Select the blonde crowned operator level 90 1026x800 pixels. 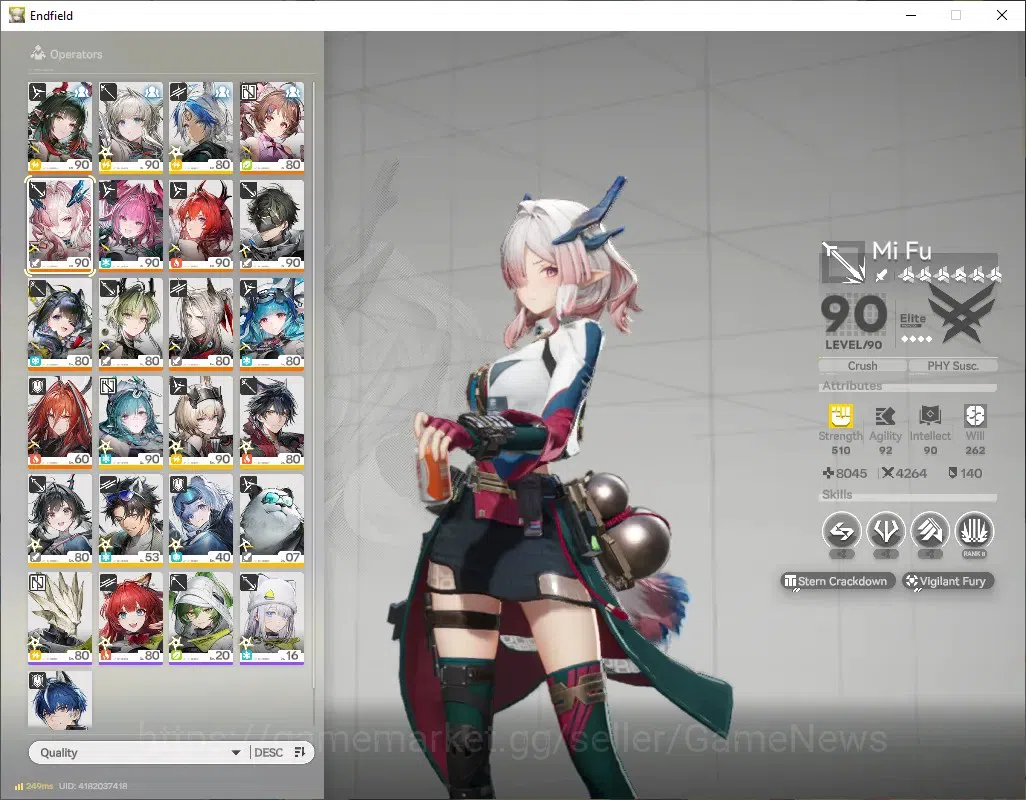tap(201, 421)
